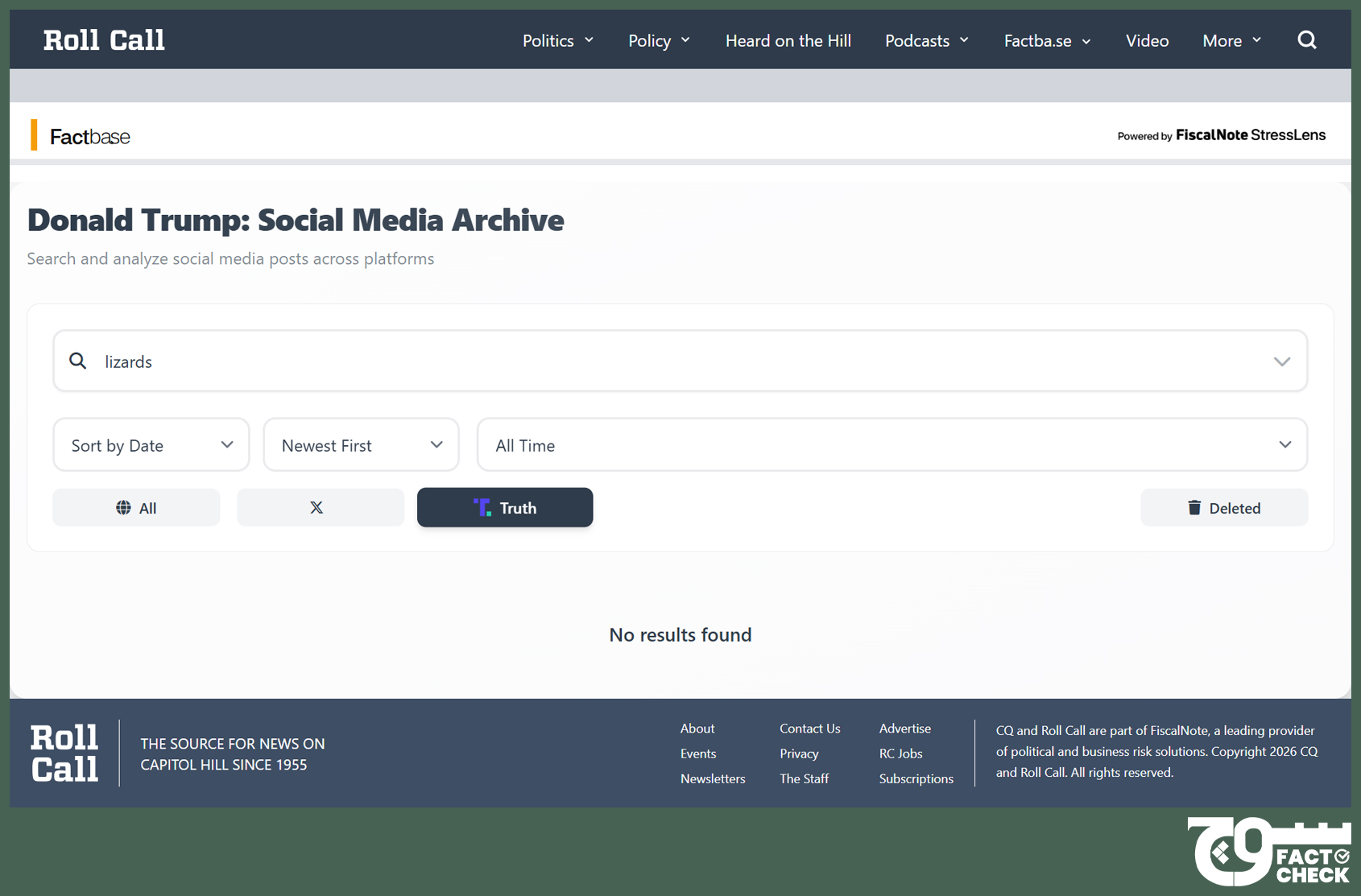Click the magnifier icon in search box

(78, 361)
